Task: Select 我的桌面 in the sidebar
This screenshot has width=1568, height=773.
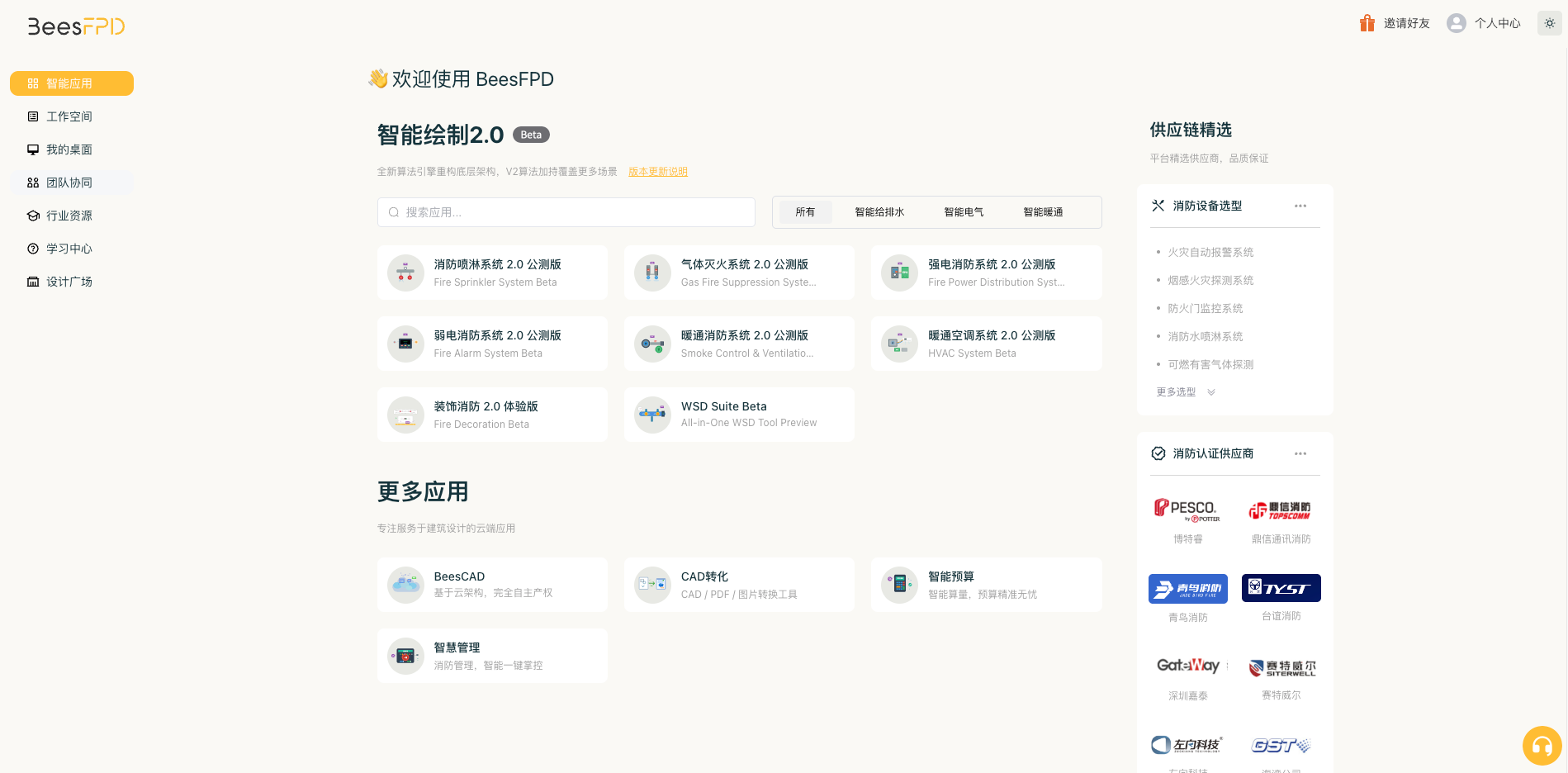Action: tap(70, 149)
